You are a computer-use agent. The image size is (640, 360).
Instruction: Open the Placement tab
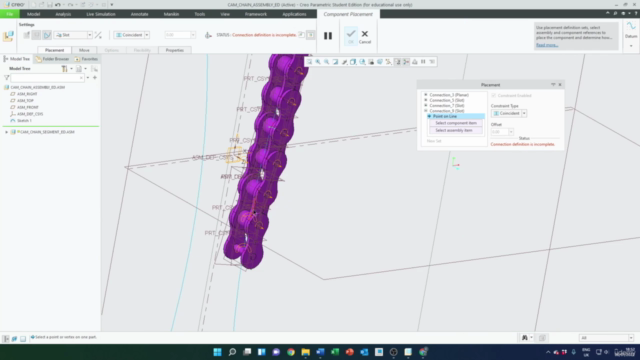click(x=54, y=50)
